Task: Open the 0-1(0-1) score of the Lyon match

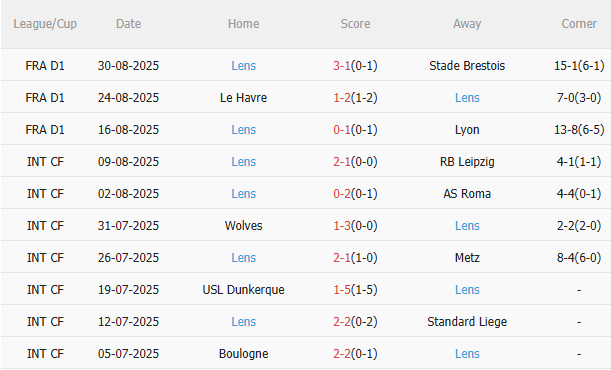Action: (355, 129)
